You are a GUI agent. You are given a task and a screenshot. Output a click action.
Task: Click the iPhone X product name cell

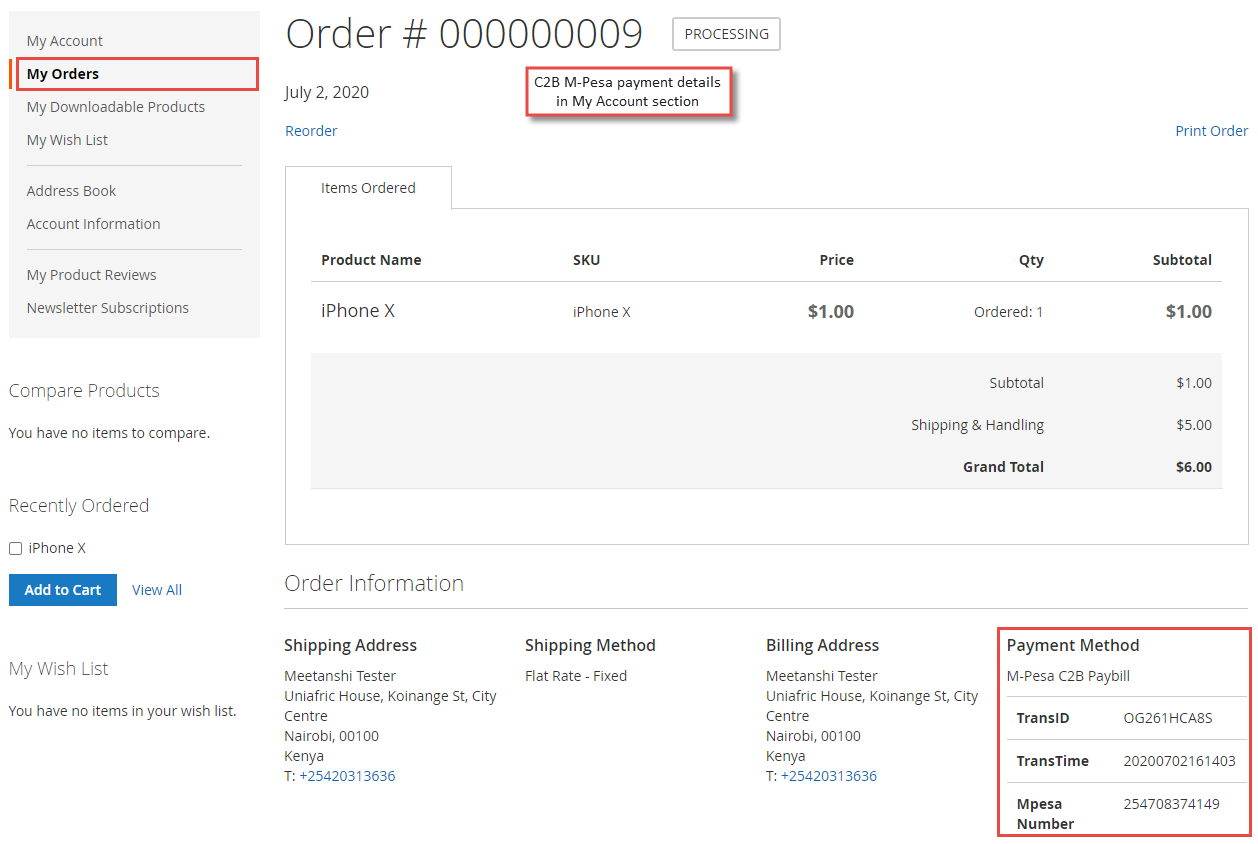[x=358, y=311]
